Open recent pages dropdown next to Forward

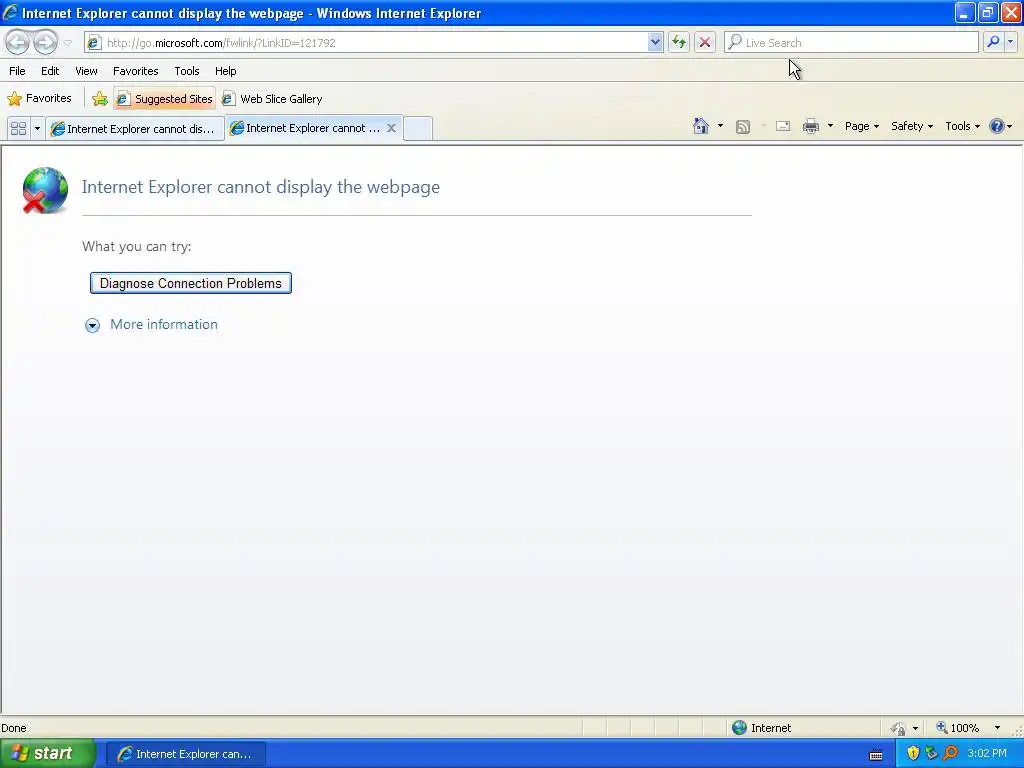68,43
